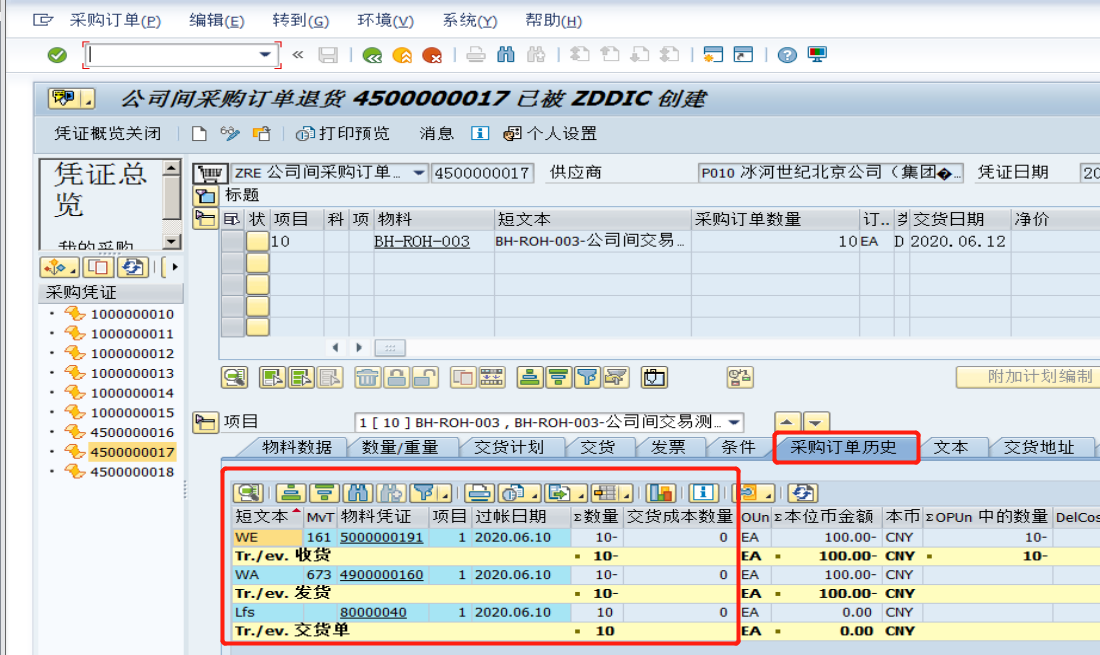Switch to the 交货 tab
1100x655 pixels.
(x=598, y=447)
